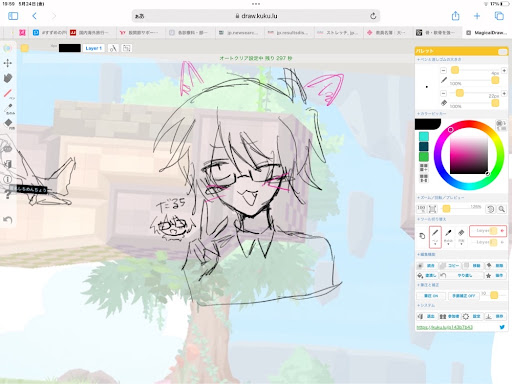Screen dimensions: 512x384
Task: Open the ぁあ page settings button
Action: pyautogui.click(x=140, y=16)
